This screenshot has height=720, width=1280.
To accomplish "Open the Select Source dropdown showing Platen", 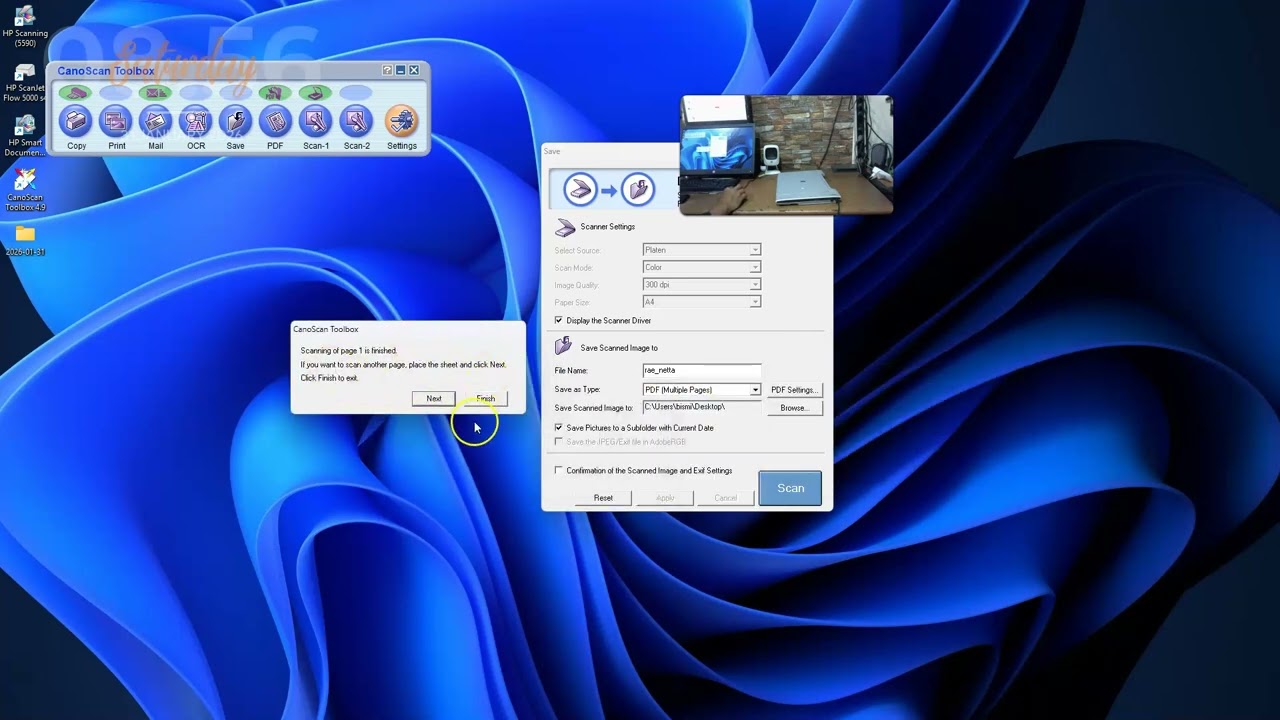I will coord(701,250).
